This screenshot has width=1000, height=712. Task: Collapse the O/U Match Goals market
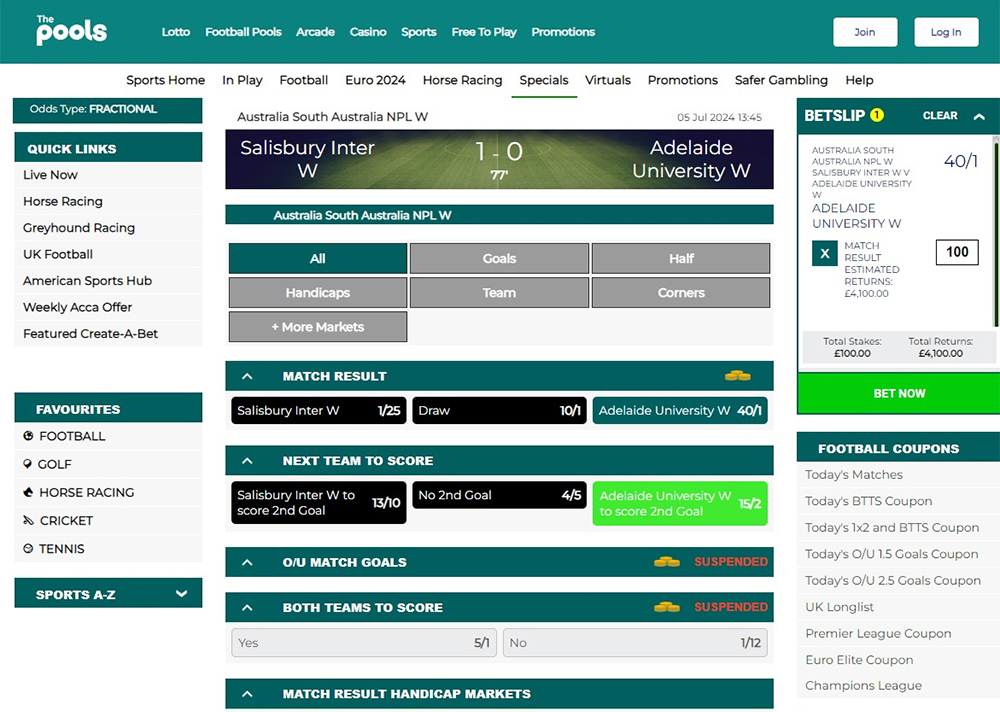[x=247, y=562]
